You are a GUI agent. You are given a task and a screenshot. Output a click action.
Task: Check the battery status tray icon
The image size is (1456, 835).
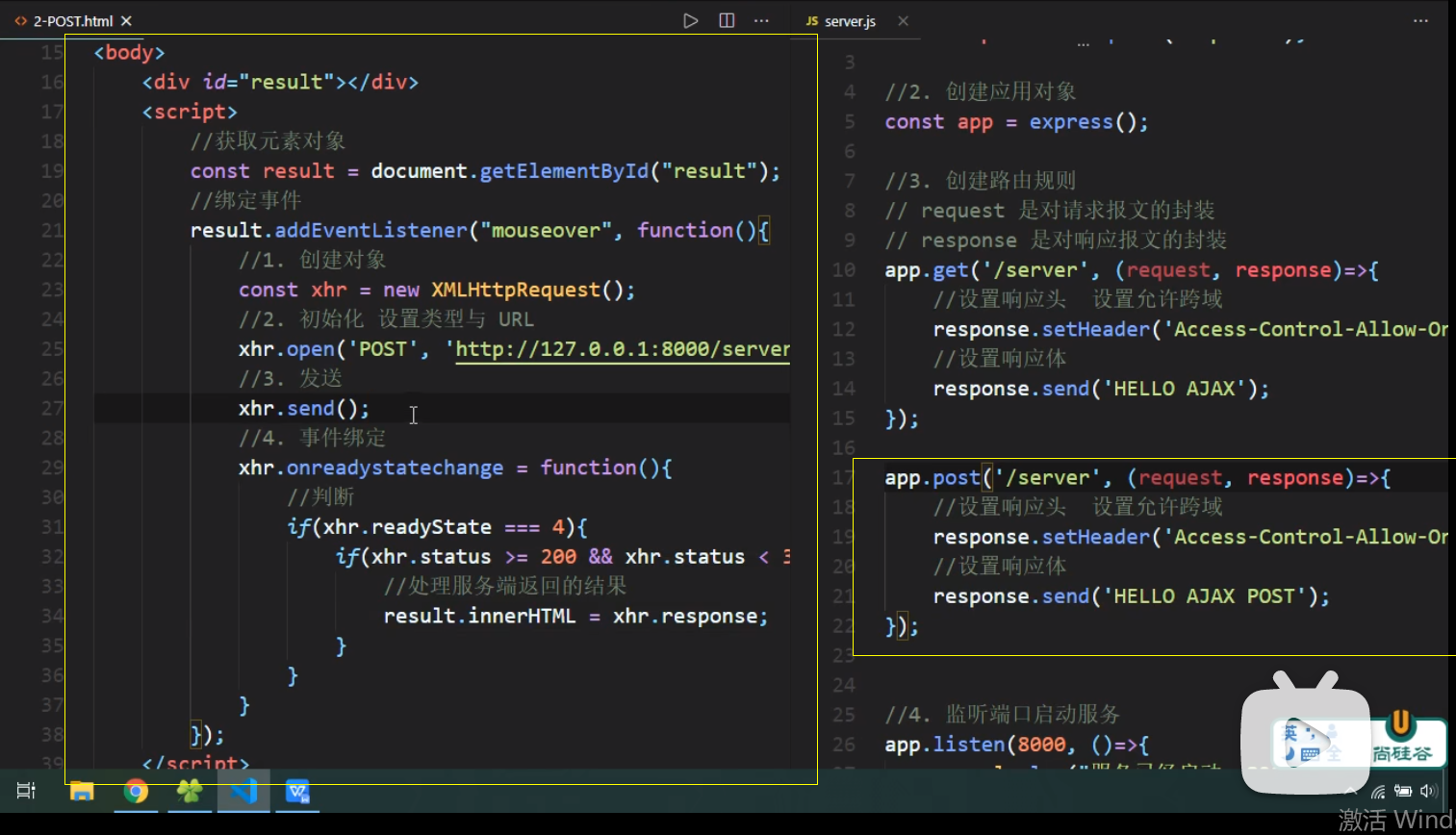click(x=1403, y=792)
